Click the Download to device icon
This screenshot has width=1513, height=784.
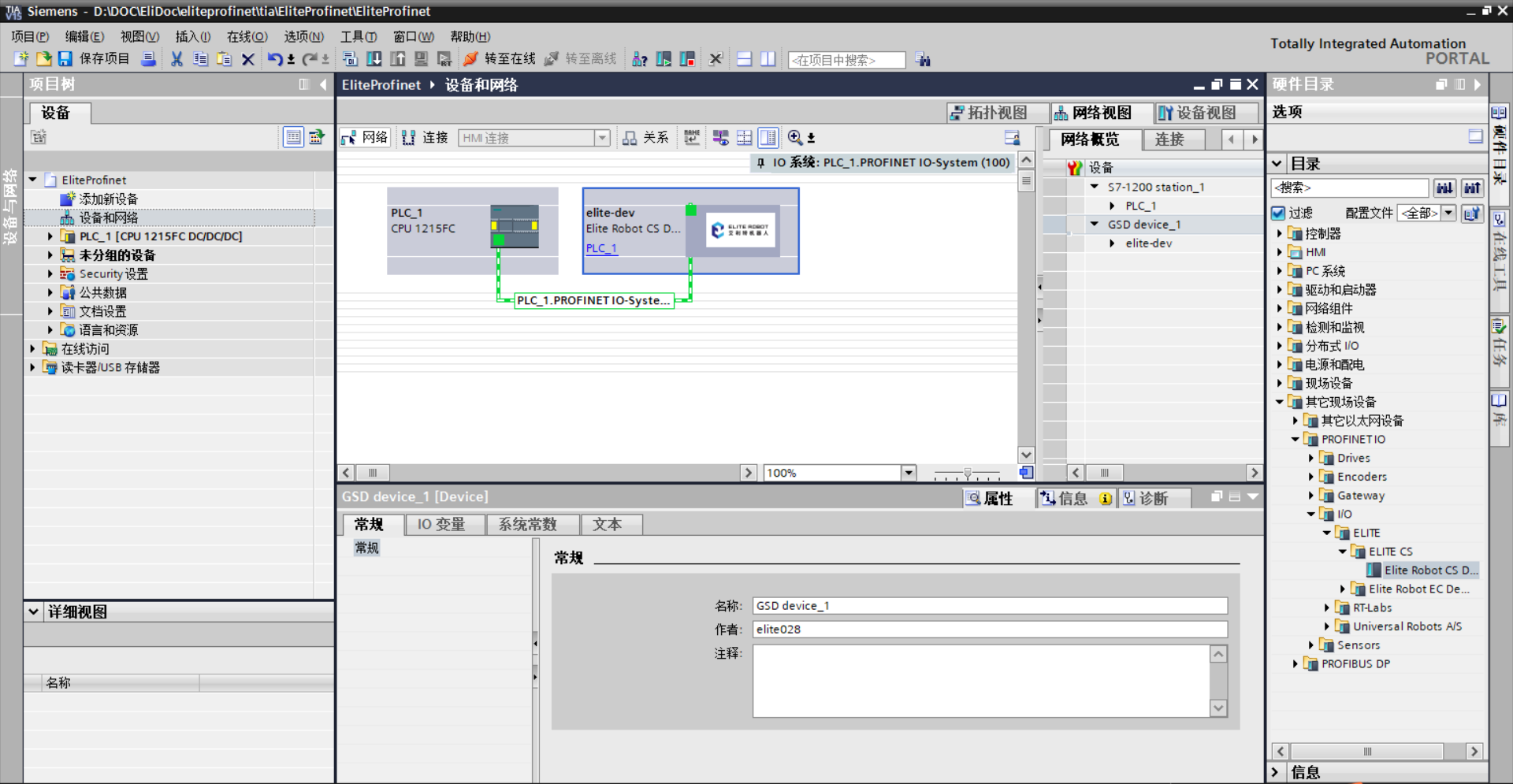[374, 59]
